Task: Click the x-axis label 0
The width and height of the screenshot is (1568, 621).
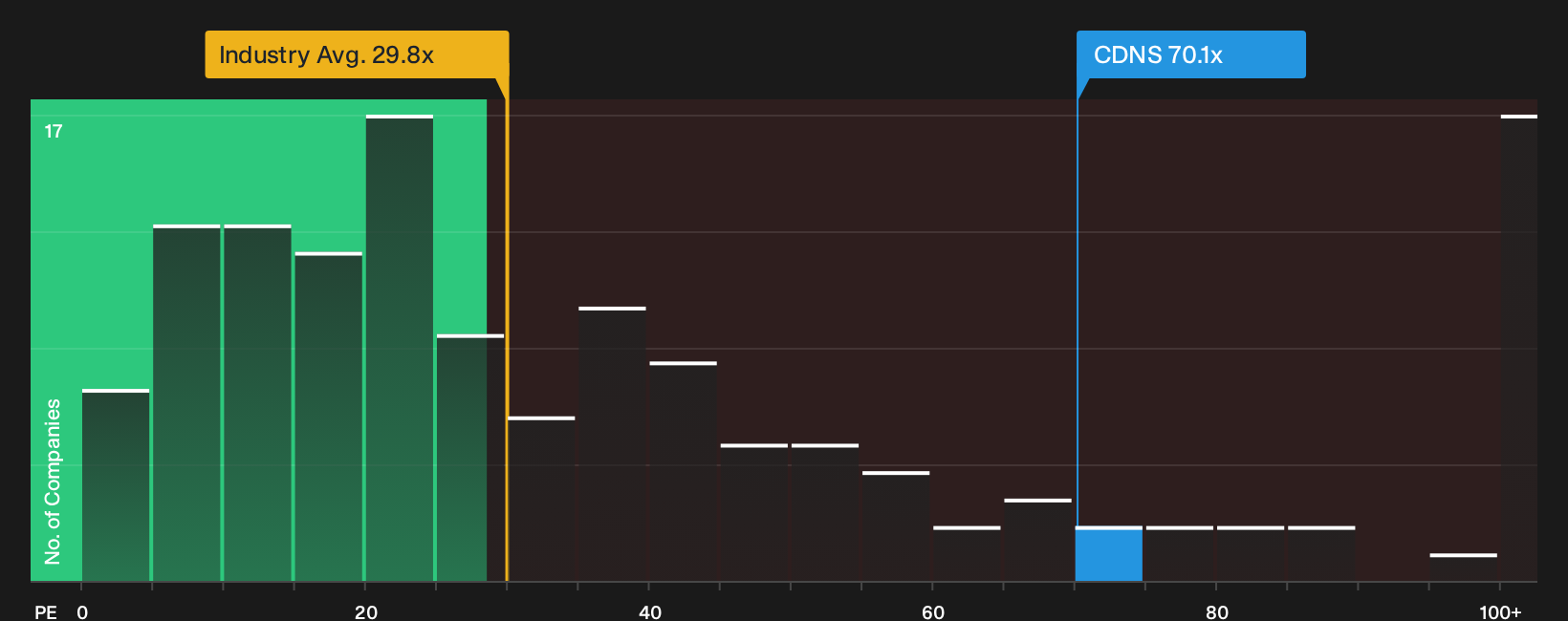Action: point(82,611)
